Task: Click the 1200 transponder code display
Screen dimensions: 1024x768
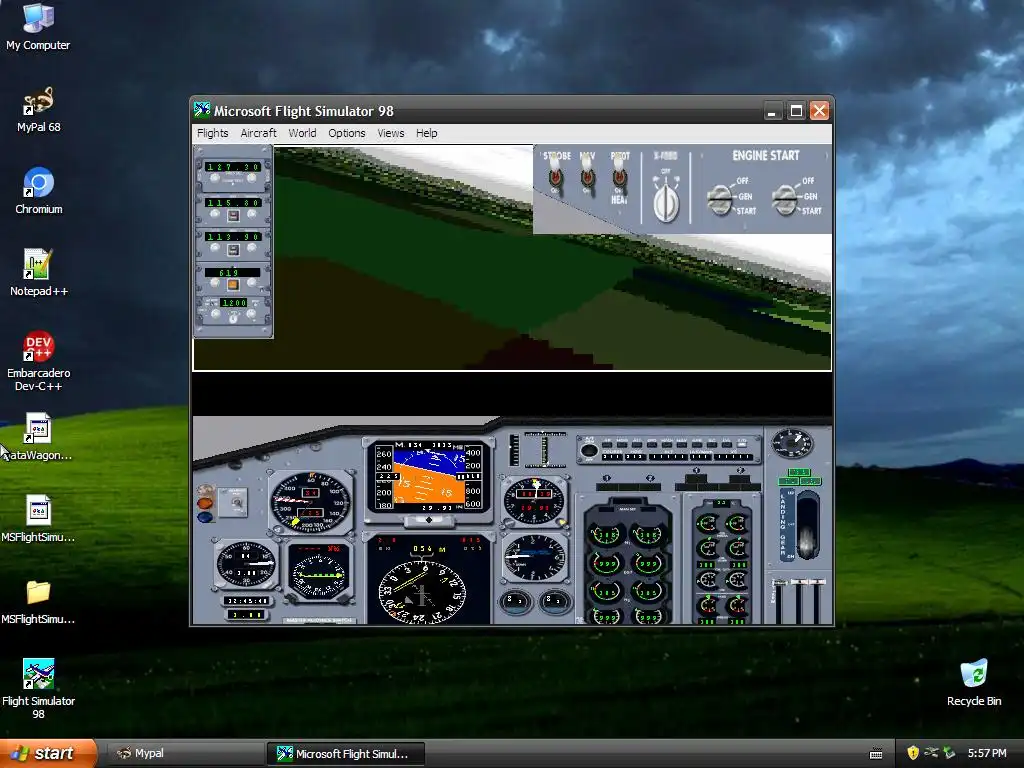Action: click(x=234, y=302)
